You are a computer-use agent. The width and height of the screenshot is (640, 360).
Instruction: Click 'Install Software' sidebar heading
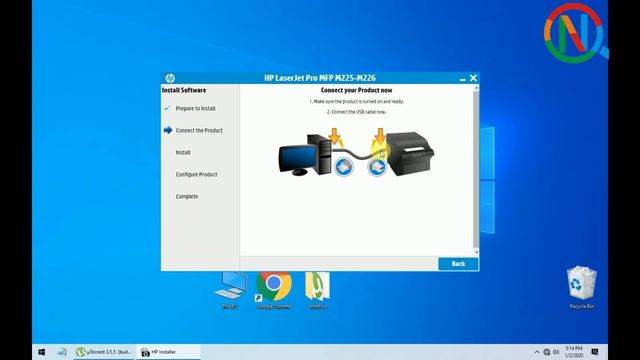[x=184, y=90]
